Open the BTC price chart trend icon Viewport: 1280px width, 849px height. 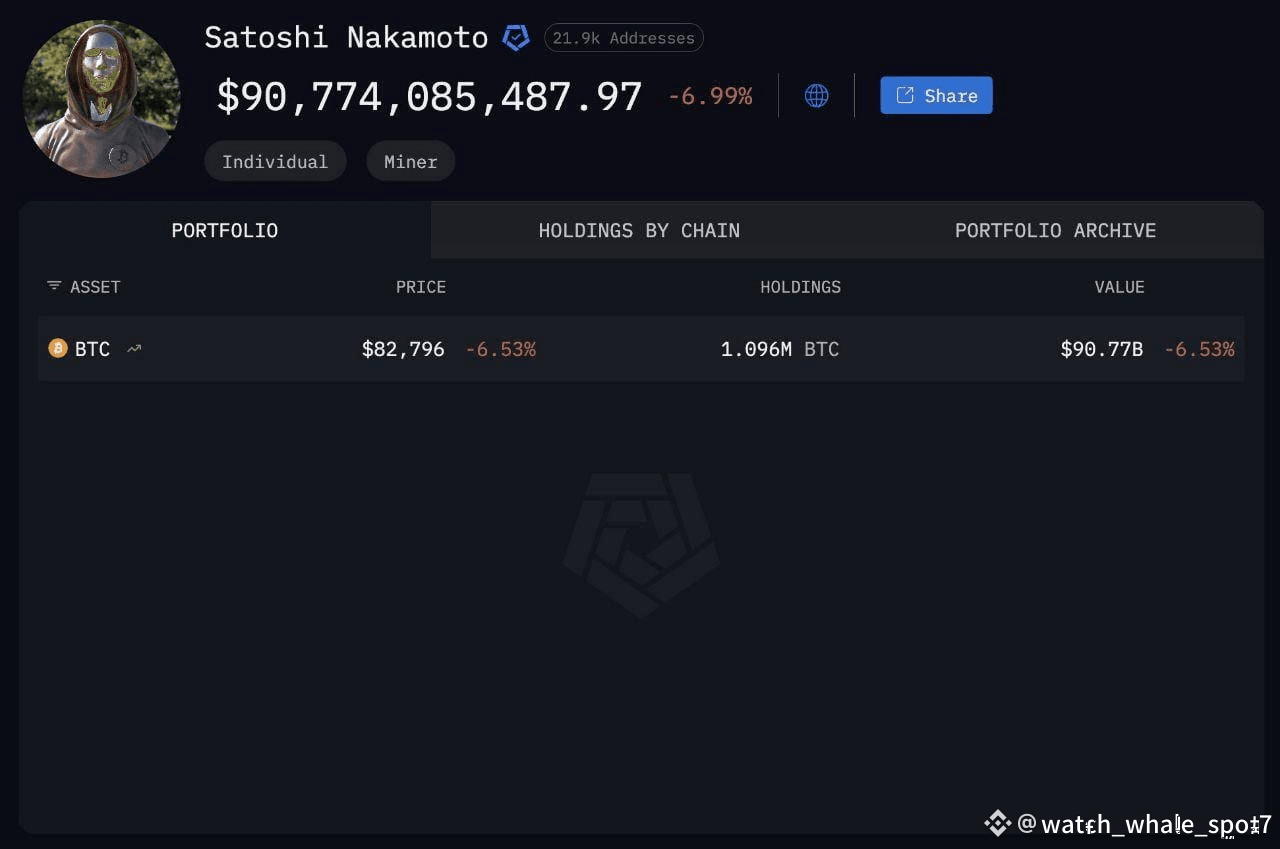(134, 349)
